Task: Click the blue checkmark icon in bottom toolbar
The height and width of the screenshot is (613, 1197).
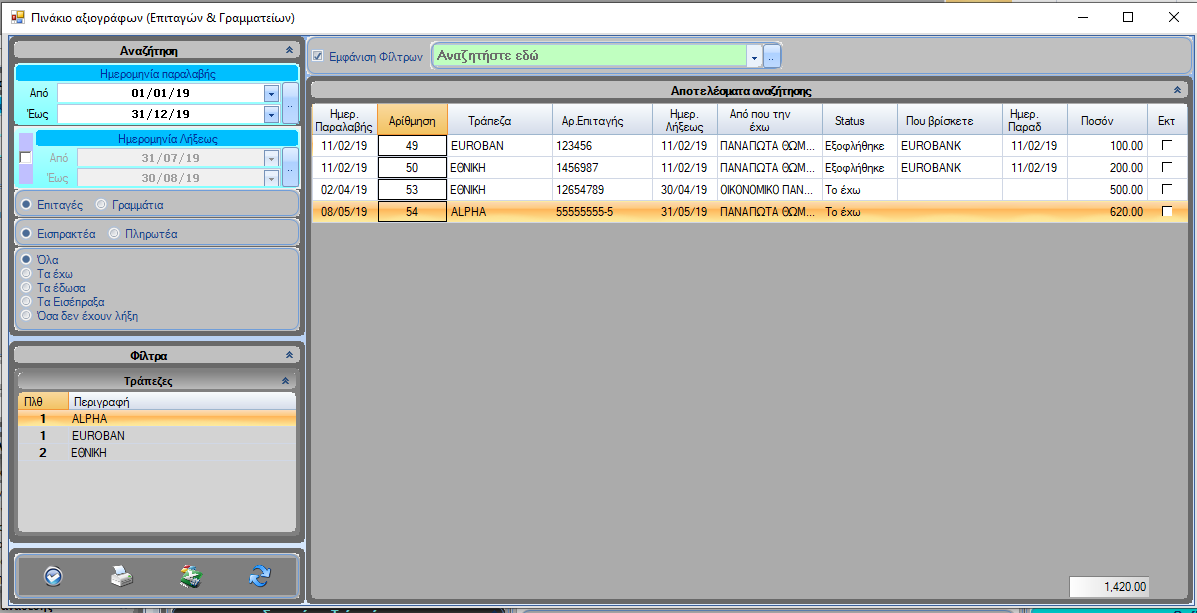Action: 54,576
